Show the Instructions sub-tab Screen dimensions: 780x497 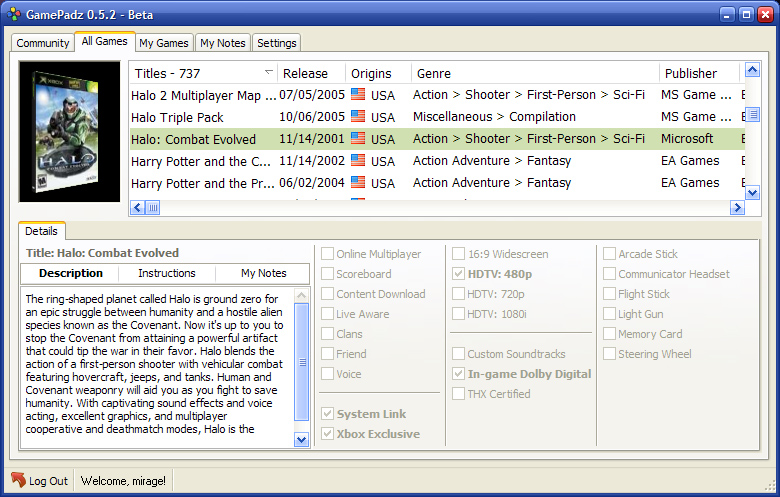pyautogui.click(x=167, y=273)
